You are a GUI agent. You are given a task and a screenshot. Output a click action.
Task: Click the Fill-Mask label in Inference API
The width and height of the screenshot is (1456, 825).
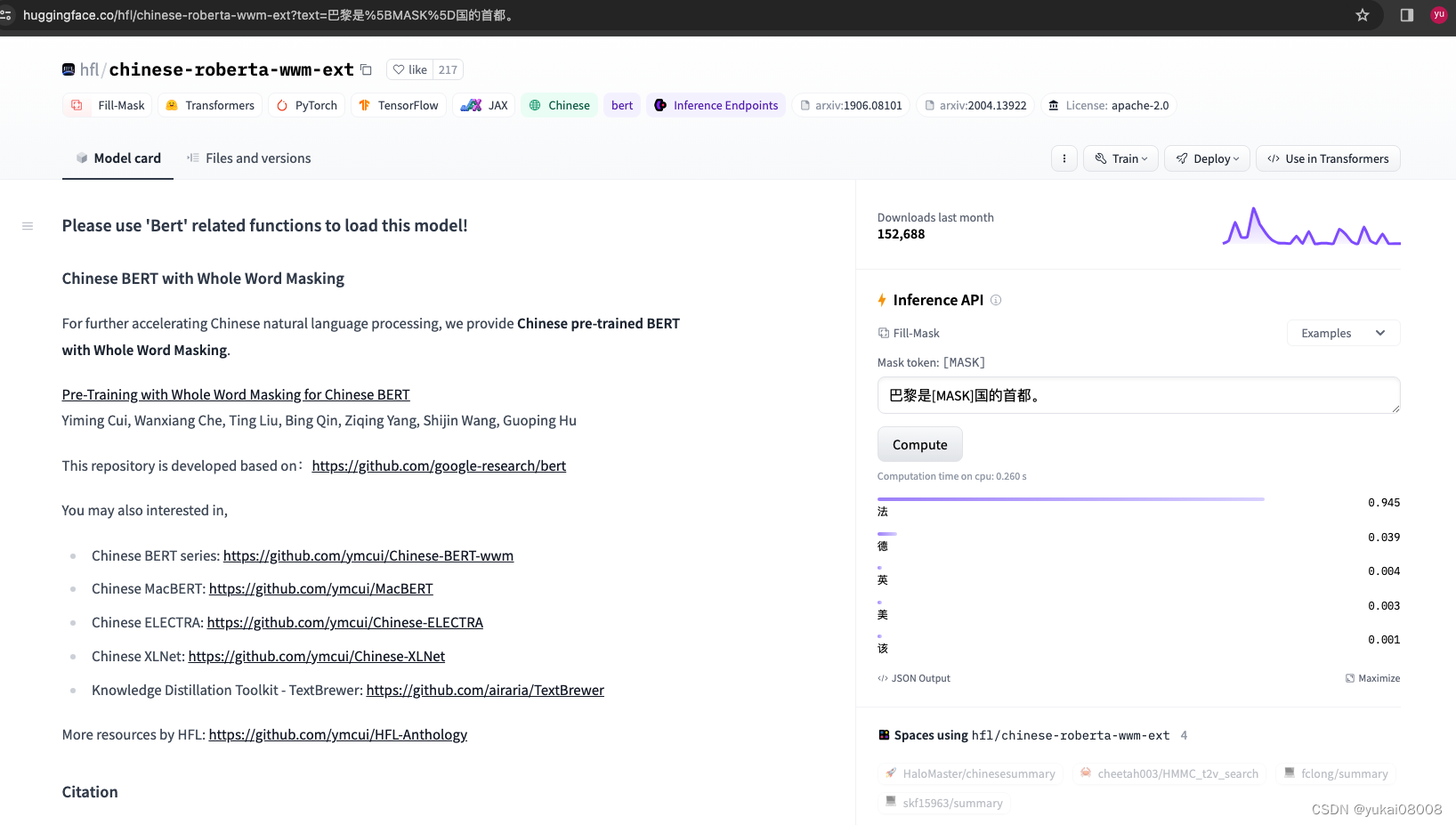tap(909, 333)
